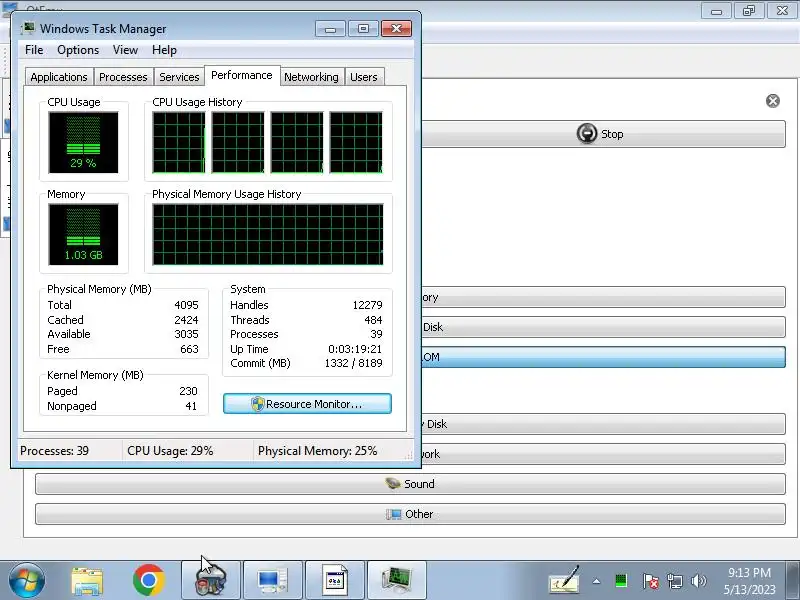Screen dimensions: 800x600
Task: Click the Task Manager taskbar icon
Action: pyautogui.click(x=396, y=580)
